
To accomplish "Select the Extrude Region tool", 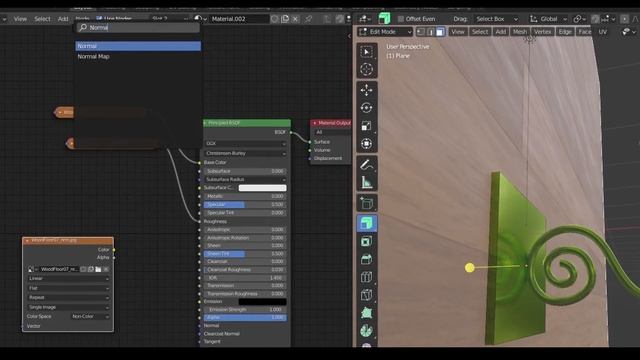I will tap(367, 223).
